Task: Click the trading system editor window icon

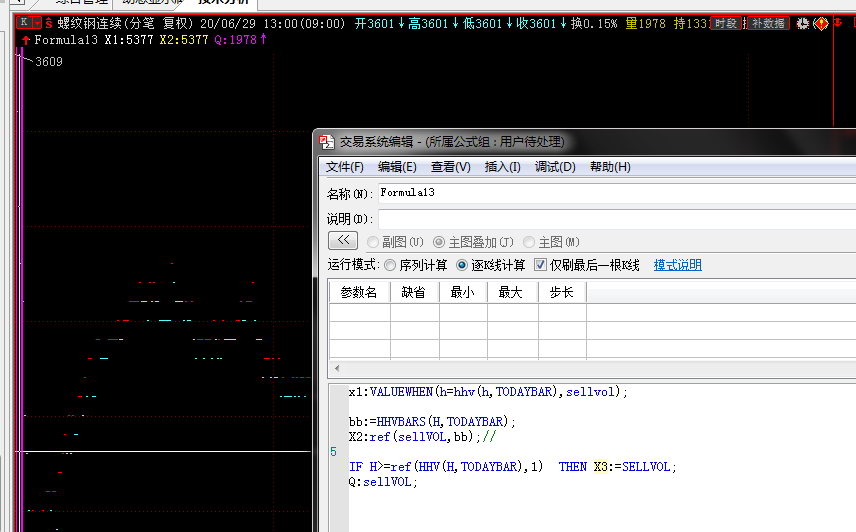Action: coord(326,142)
